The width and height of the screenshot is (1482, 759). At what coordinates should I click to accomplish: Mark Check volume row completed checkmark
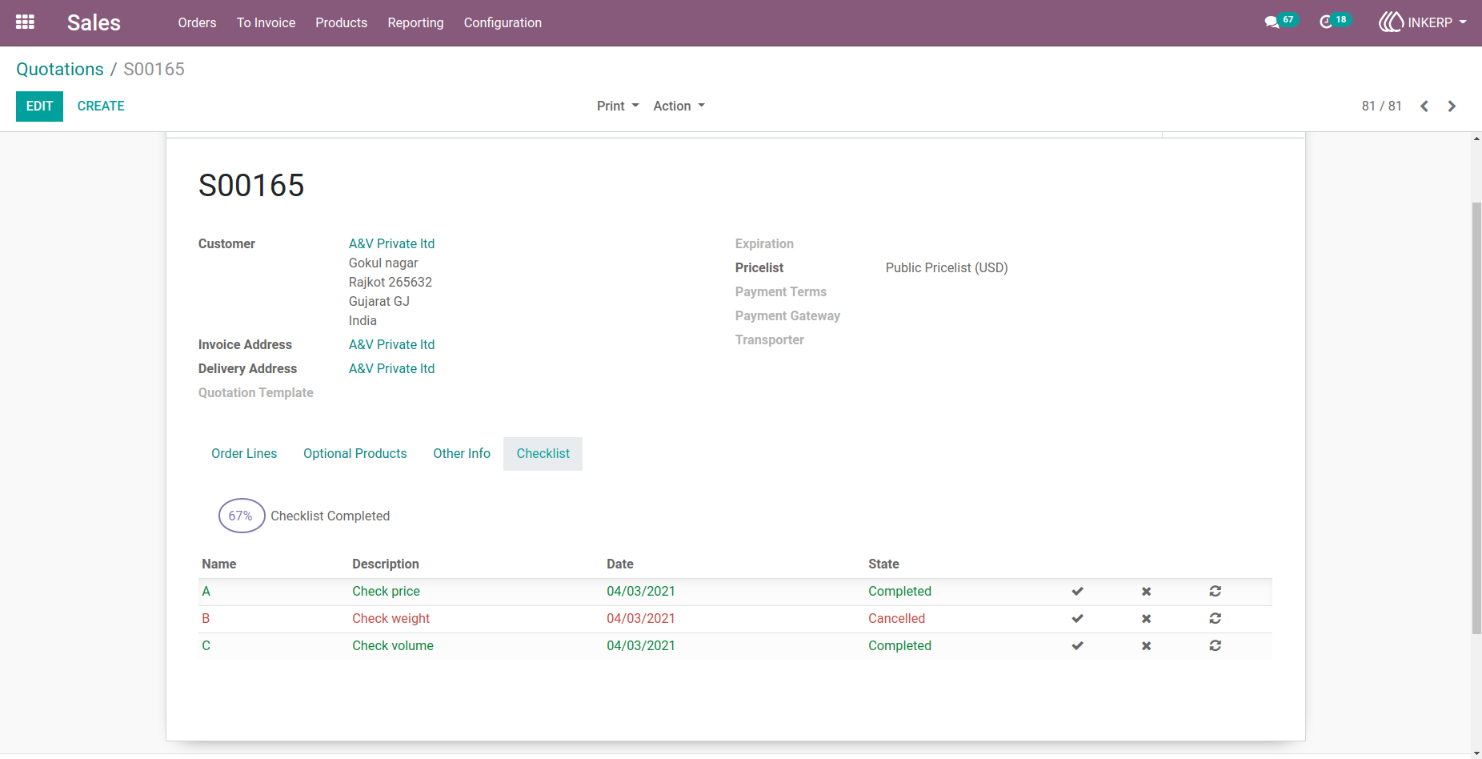pyautogui.click(x=1077, y=646)
